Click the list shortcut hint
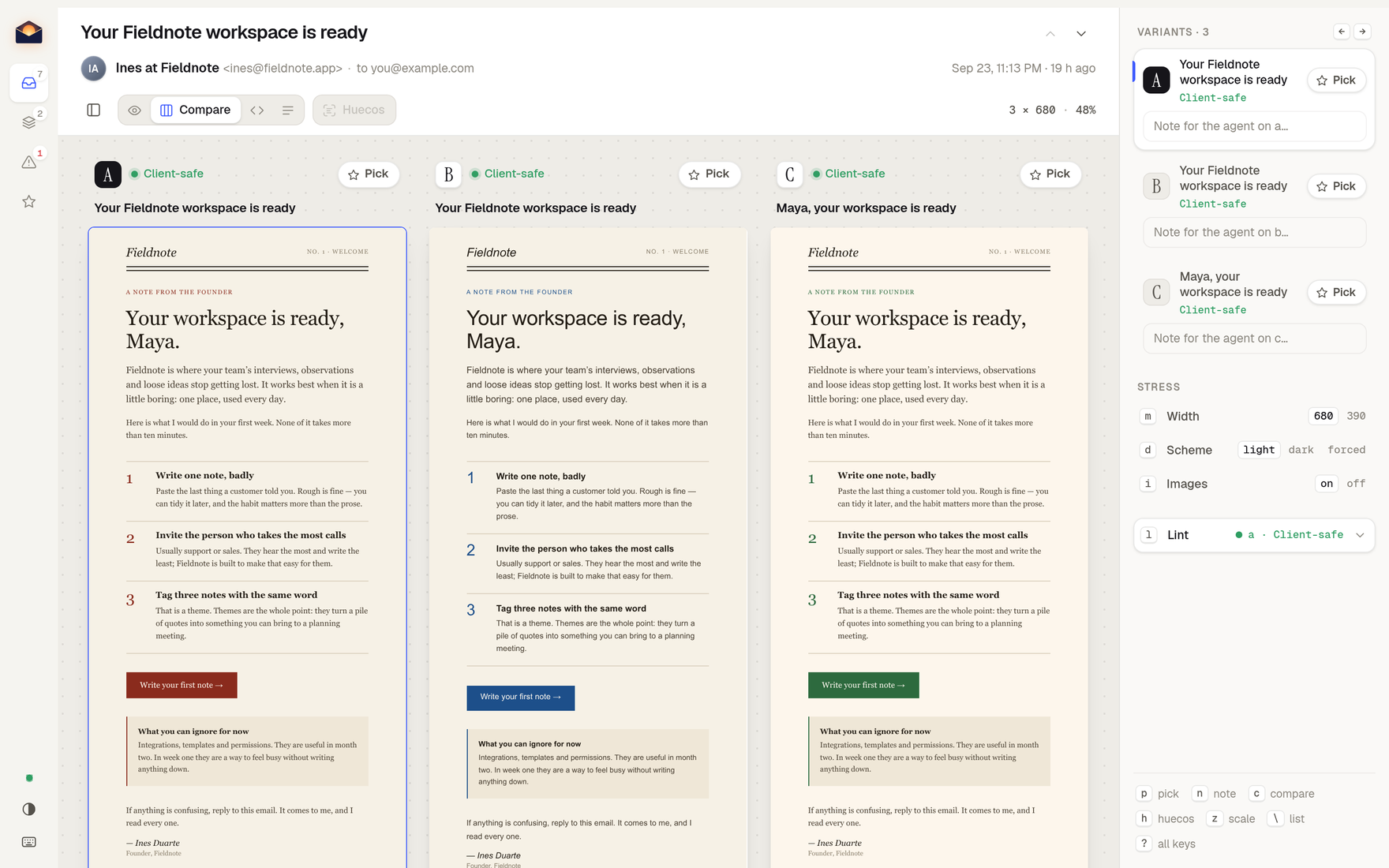The height and width of the screenshot is (868, 1389). coord(1286,819)
